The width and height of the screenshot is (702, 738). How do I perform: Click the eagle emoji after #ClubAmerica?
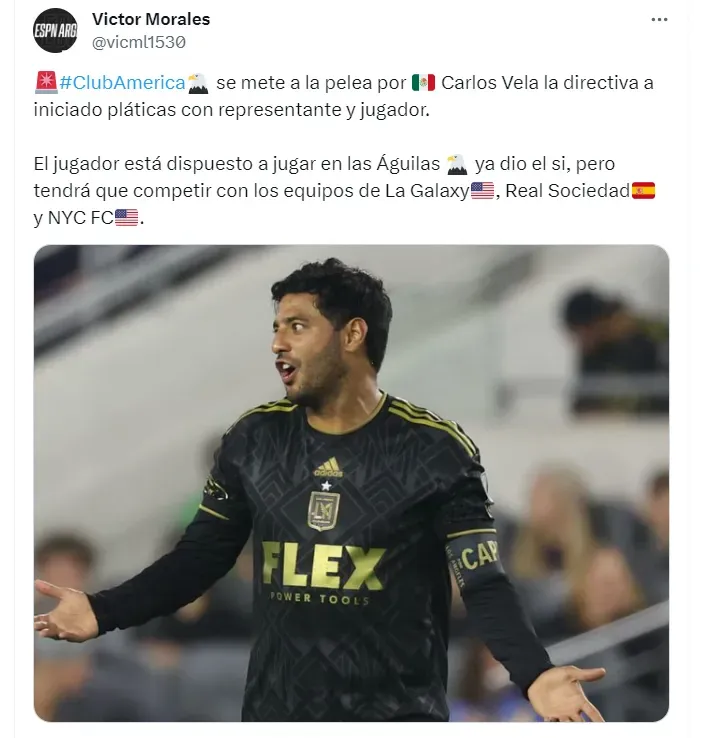198,83
